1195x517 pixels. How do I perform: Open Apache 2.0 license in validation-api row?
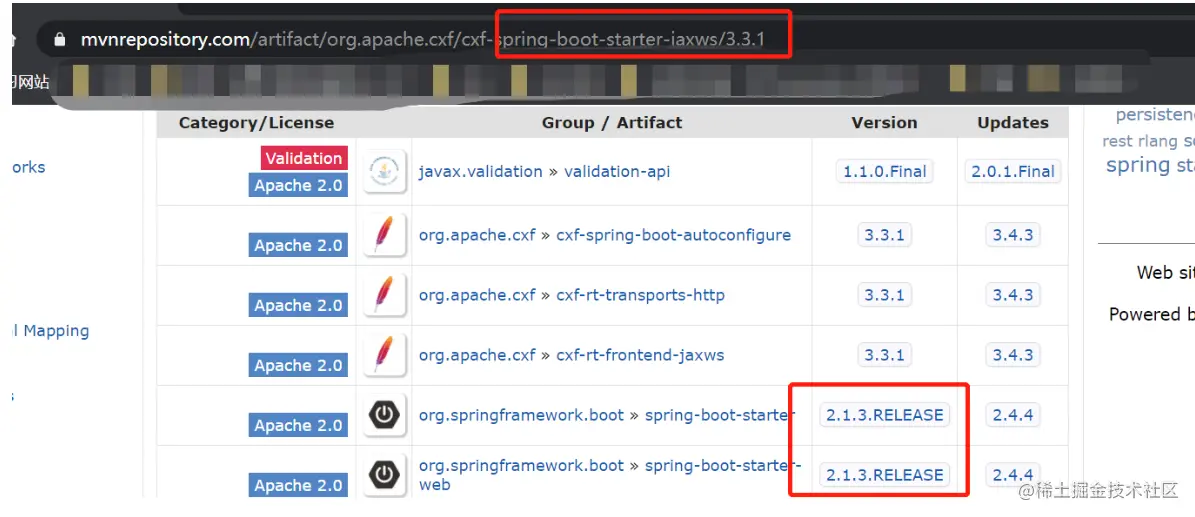tap(298, 185)
